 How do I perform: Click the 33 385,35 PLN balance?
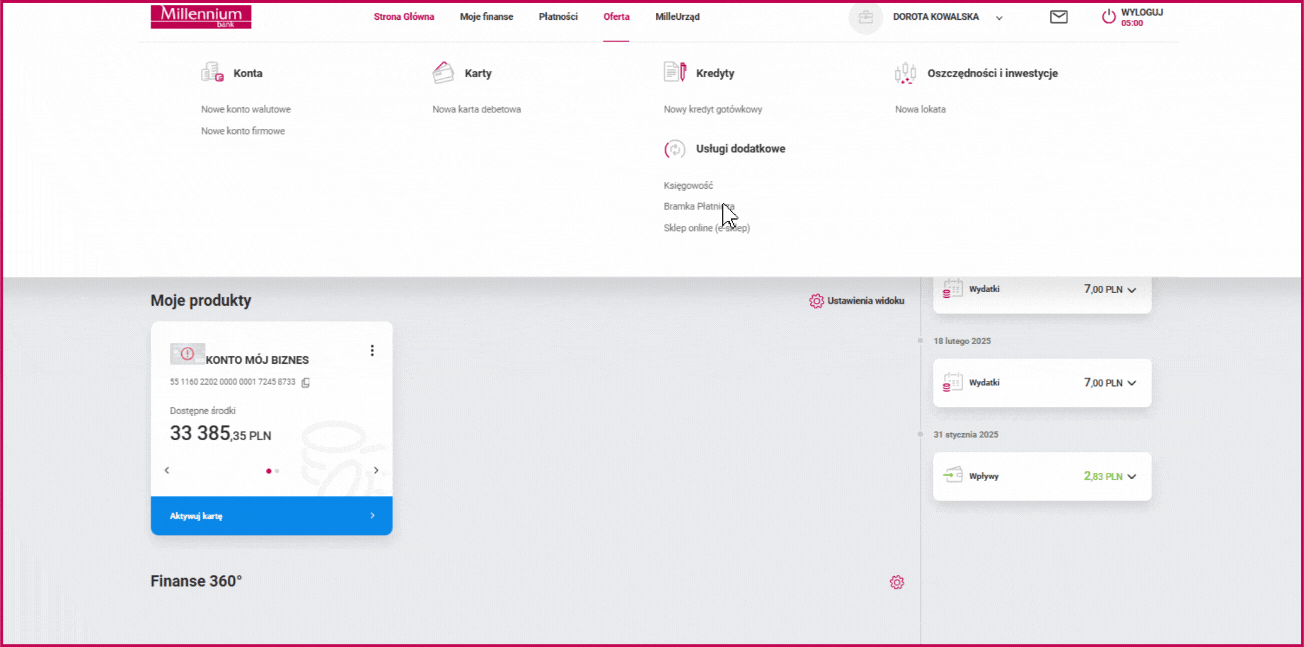pos(221,435)
